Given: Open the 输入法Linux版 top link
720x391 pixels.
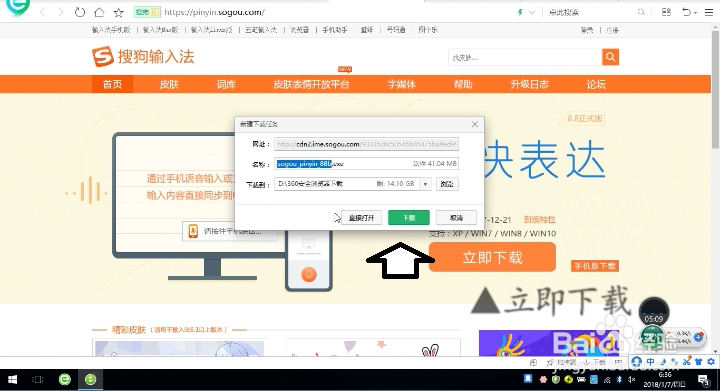Looking at the screenshot, I should click(212, 30).
